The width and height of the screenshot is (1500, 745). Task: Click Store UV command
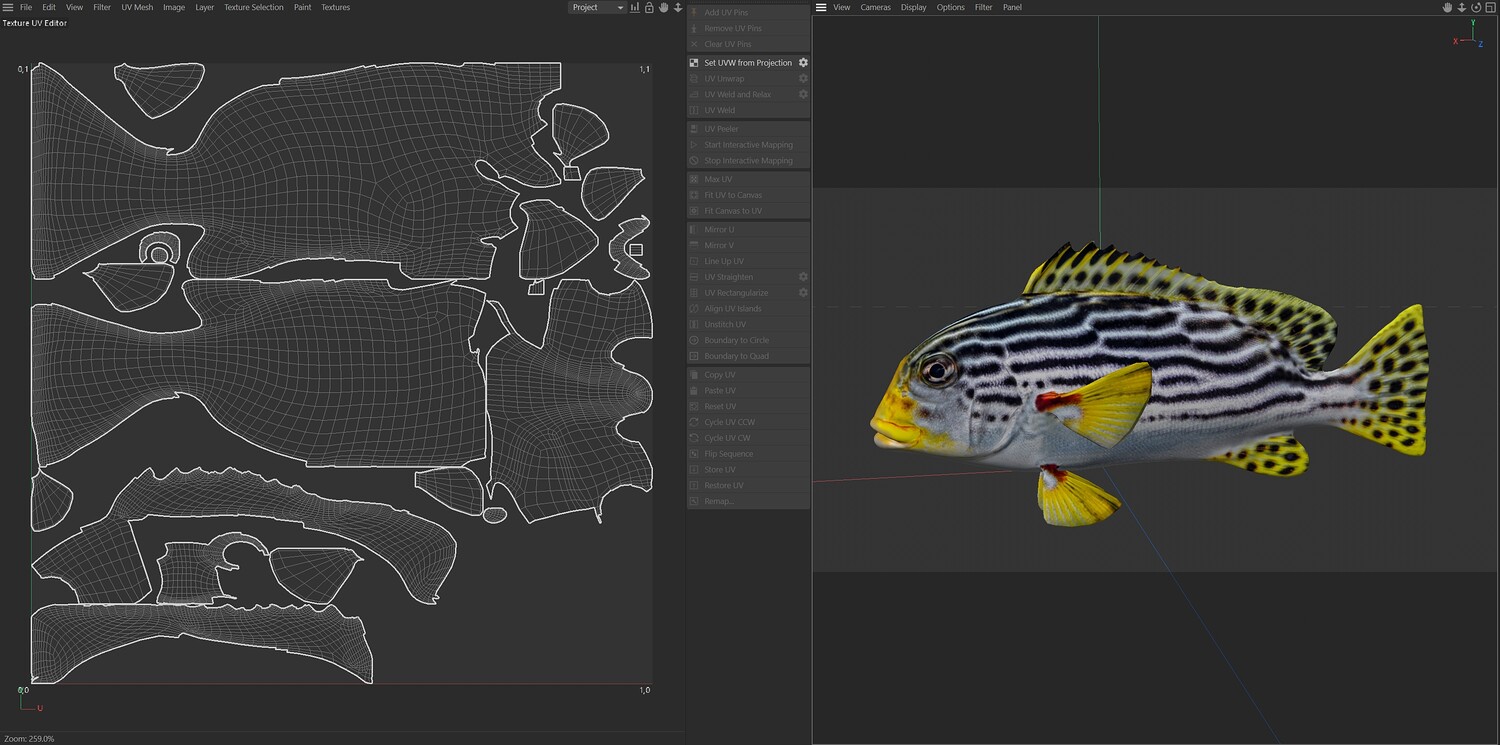pyautogui.click(x=748, y=470)
